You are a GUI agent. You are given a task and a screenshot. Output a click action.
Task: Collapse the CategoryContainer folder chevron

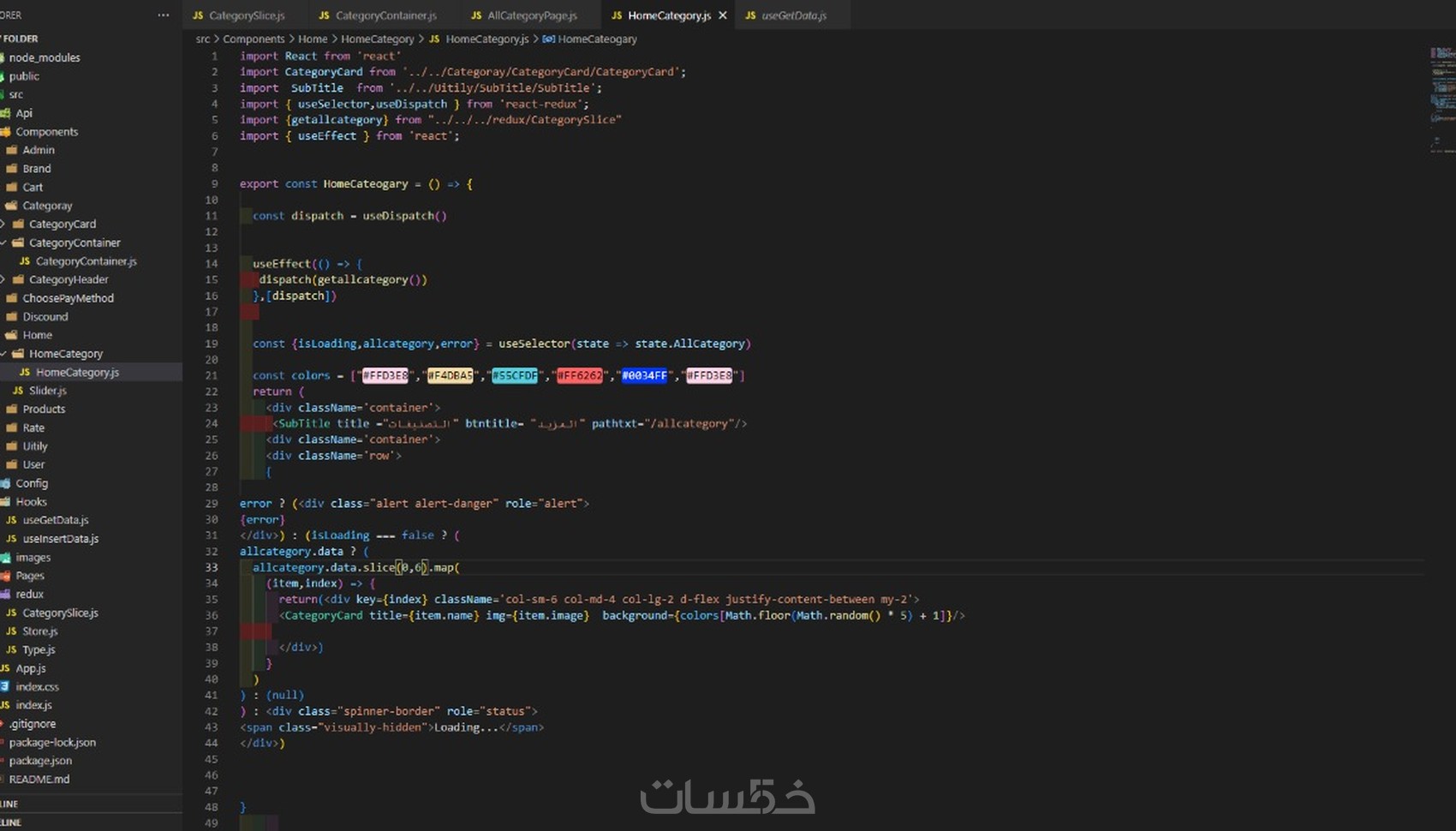click(x=3, y=242)
